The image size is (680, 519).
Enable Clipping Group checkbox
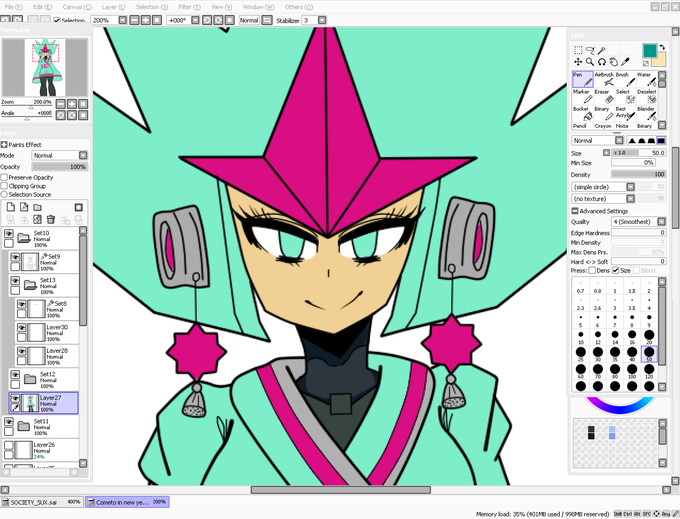4,186
